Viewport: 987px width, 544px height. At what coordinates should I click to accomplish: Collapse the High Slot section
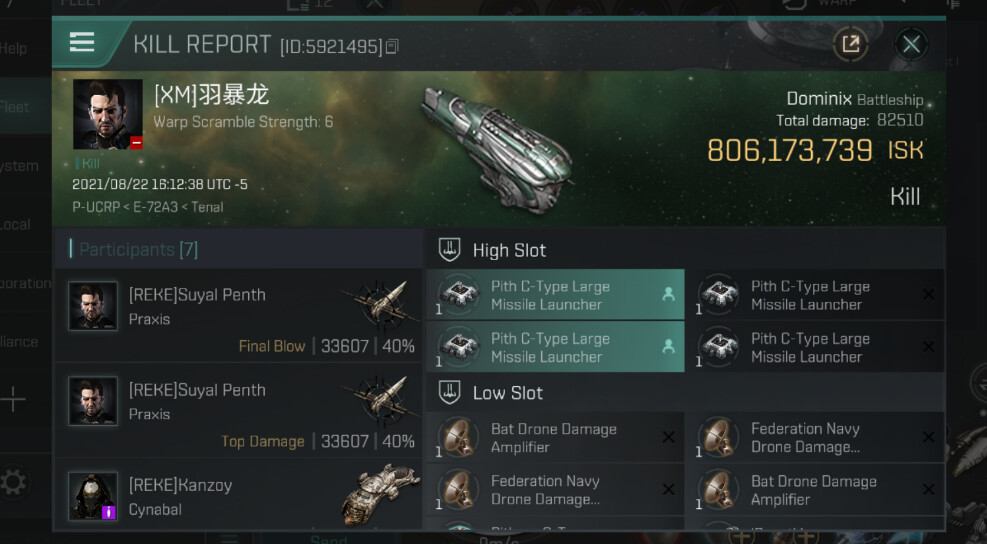click(x=450, y=250)
